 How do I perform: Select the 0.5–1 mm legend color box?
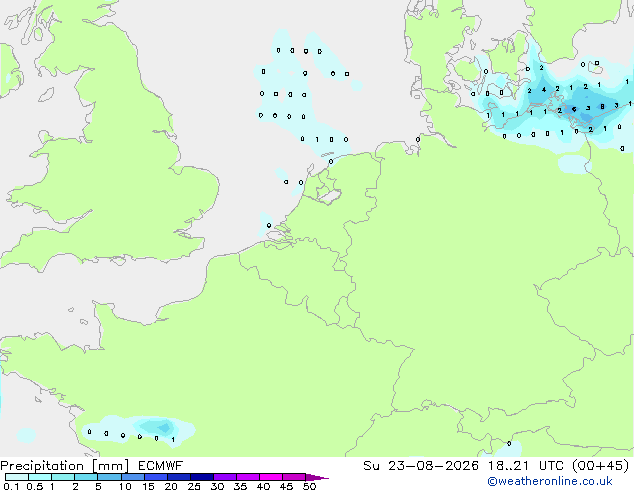tap(40, 477)
